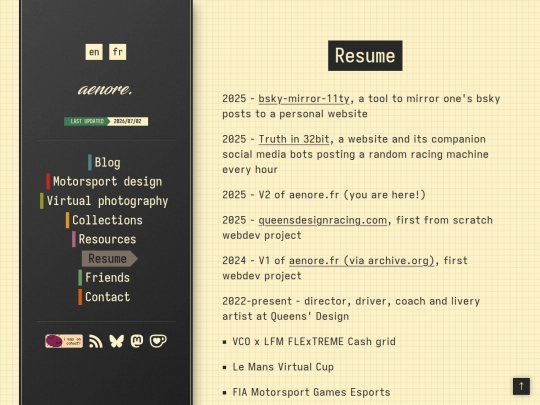Click 'FIA Motorsport Games Esports' item

pyautogui.click(x=311, y=392)
